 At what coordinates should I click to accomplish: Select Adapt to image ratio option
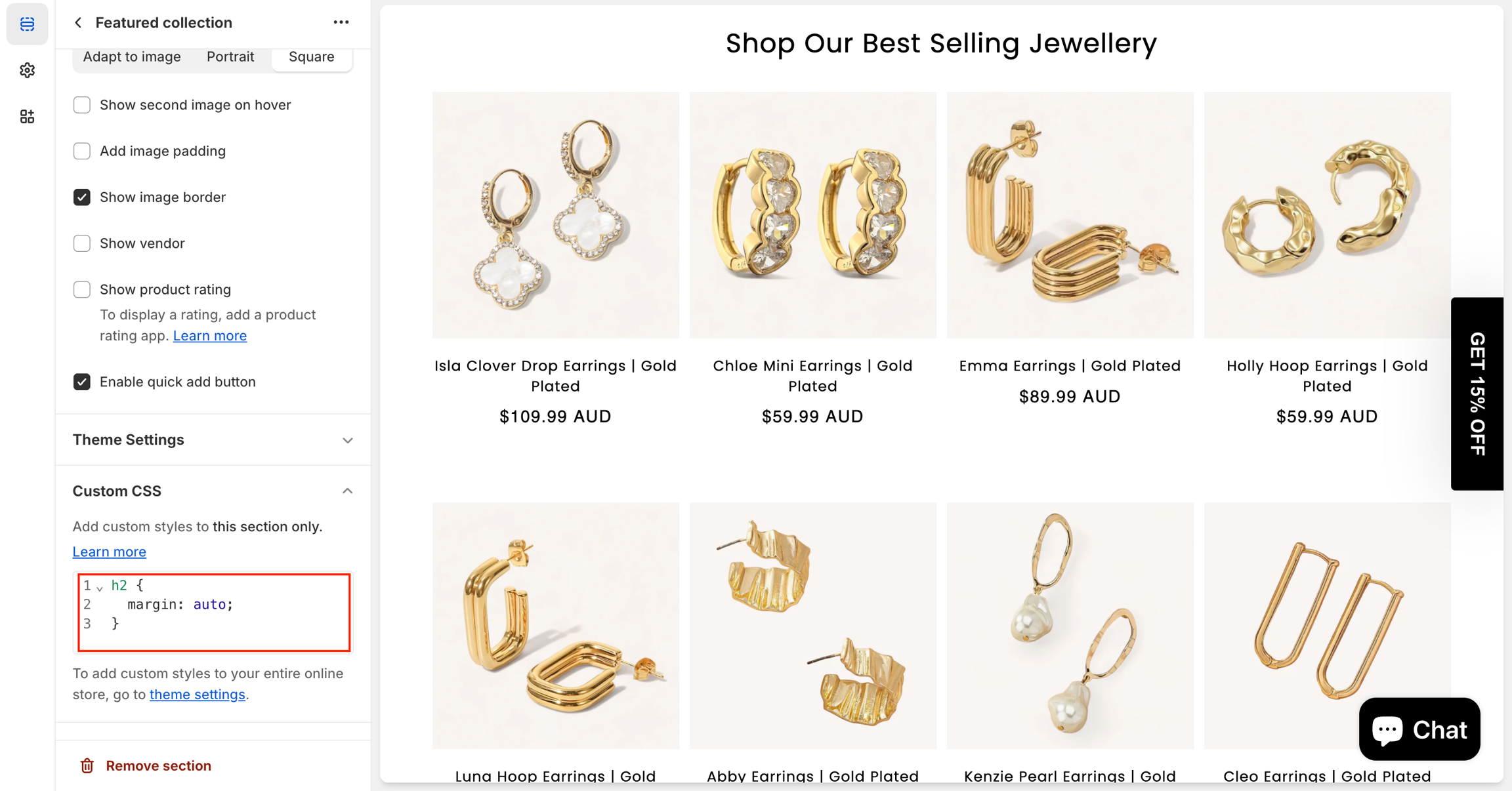tap(132, 57)
